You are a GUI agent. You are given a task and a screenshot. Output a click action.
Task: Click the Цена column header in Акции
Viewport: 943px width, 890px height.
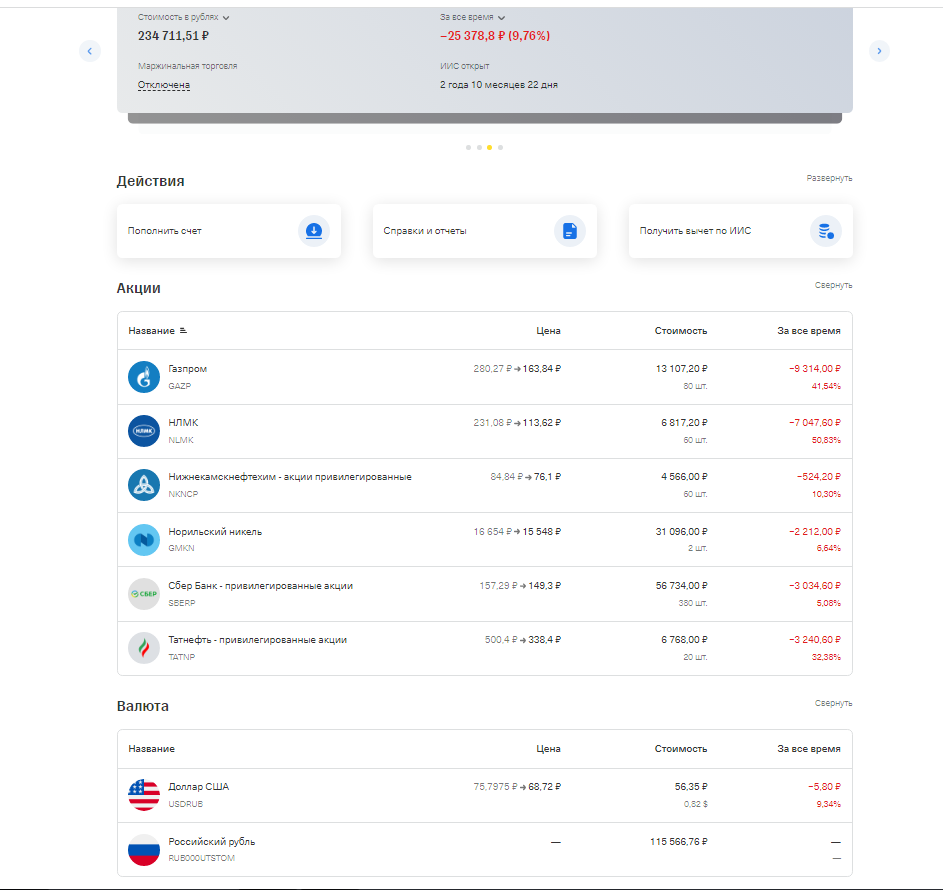(548, 331)
